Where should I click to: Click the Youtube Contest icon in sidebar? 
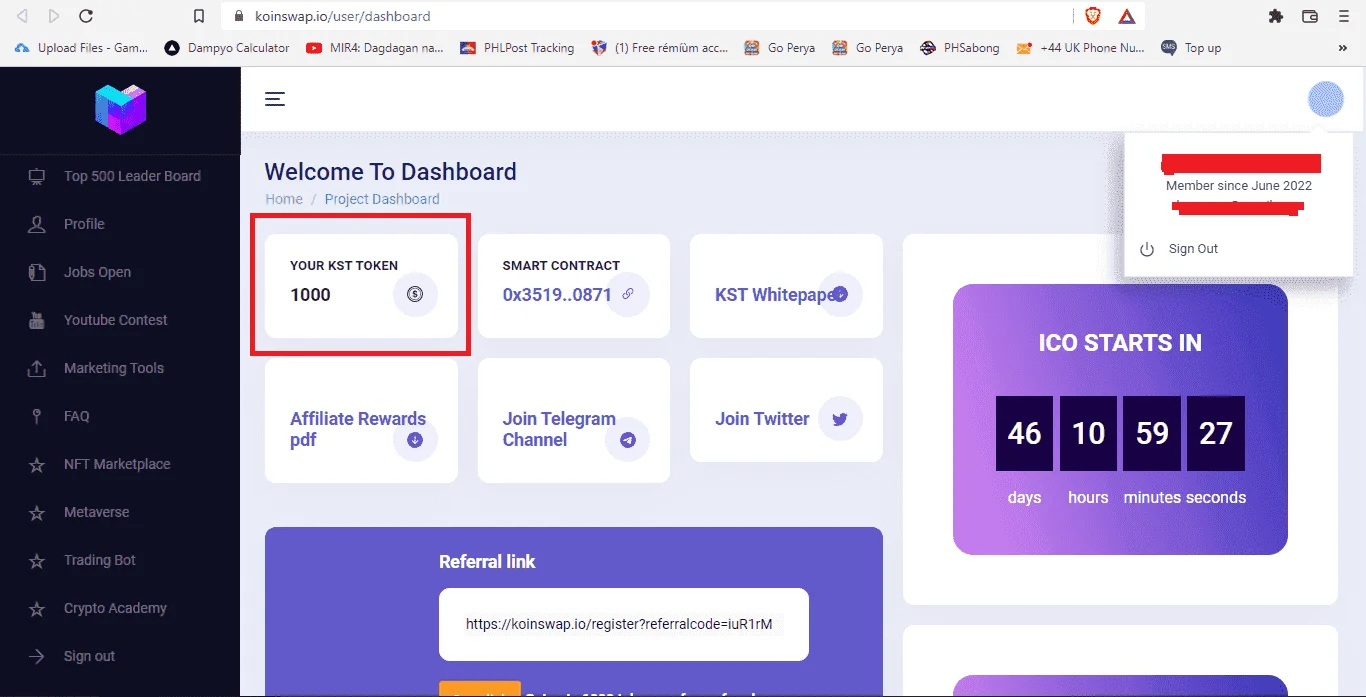point(37,321)
